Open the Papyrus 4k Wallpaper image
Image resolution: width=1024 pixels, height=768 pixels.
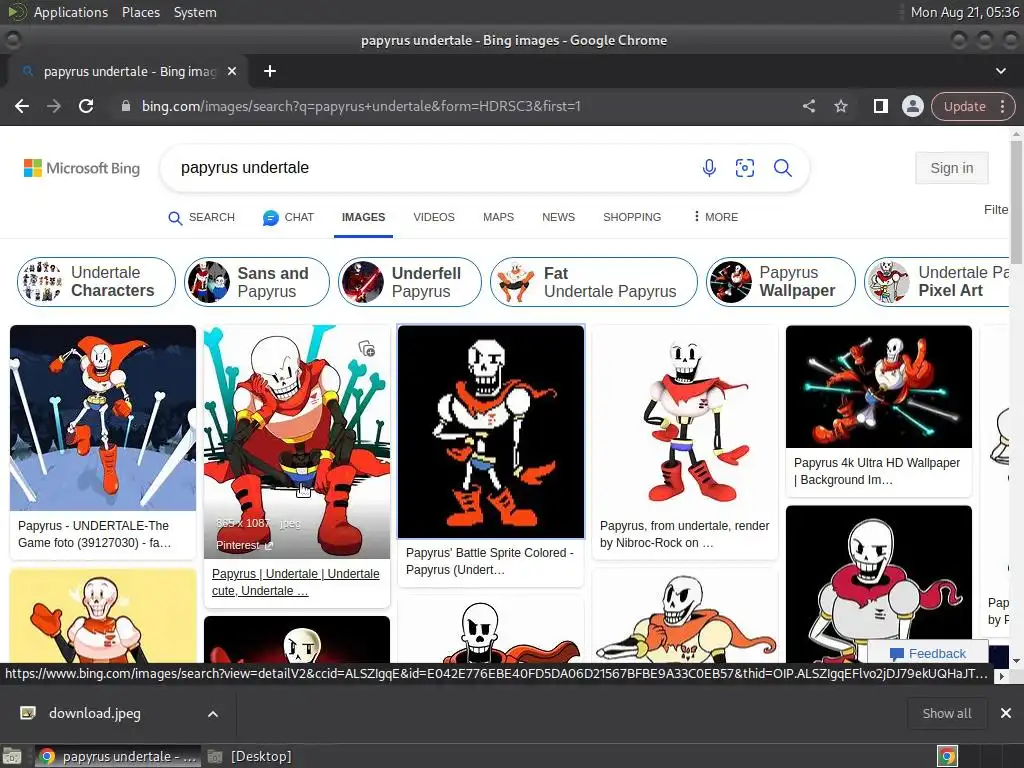pos(878,387)
